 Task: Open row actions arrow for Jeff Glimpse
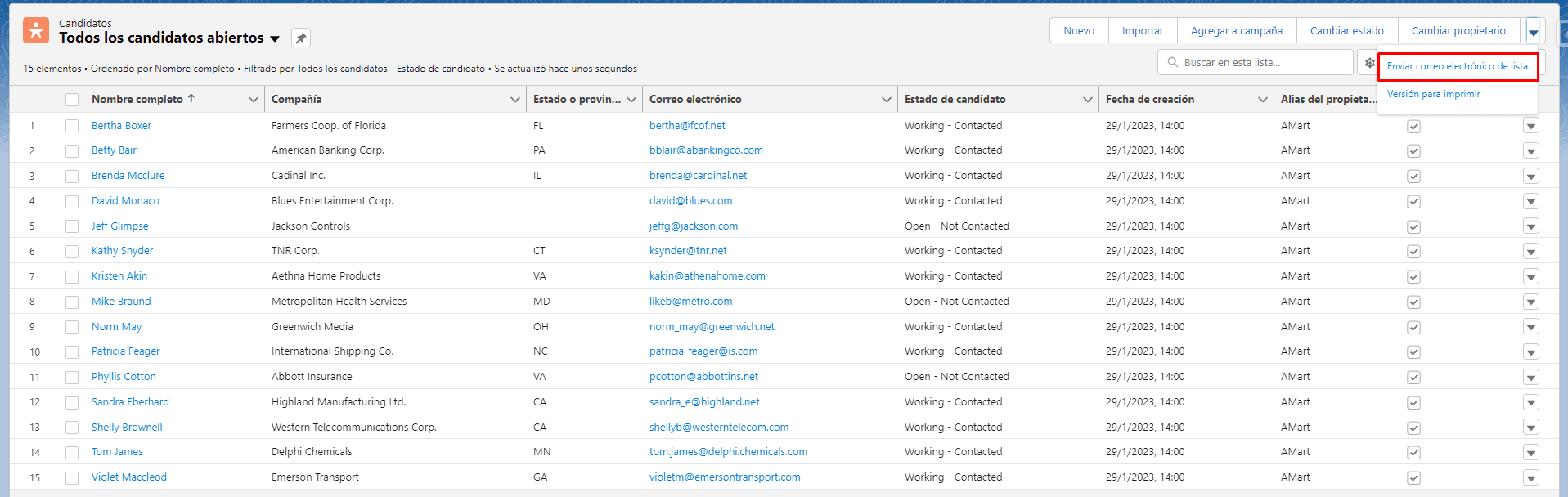tap(1530, 226)
